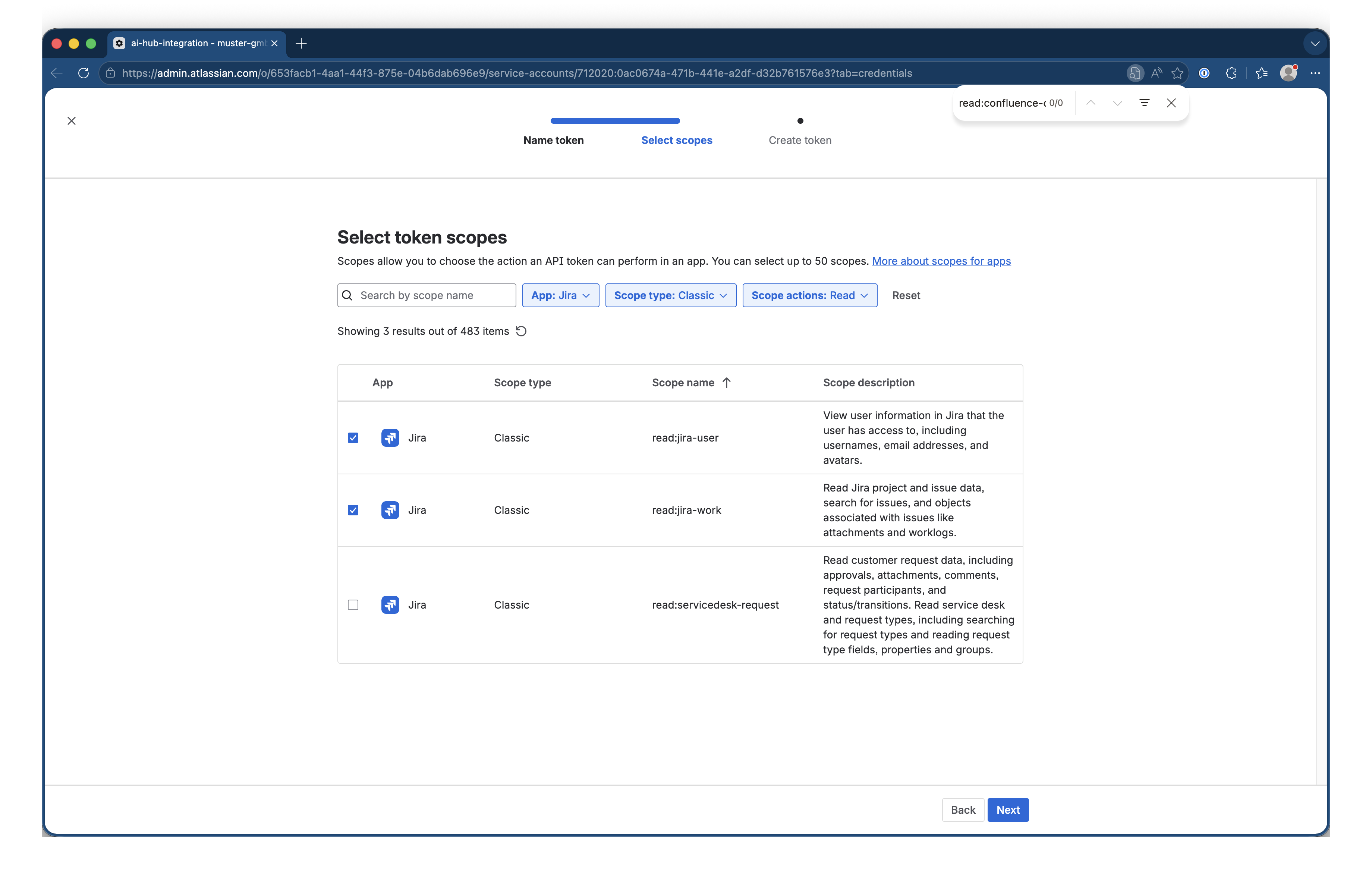Click Classic in the read:servicedesk-request row
Image resolution: width=1372 pixels, height=892 pixels.
(511, 605)
